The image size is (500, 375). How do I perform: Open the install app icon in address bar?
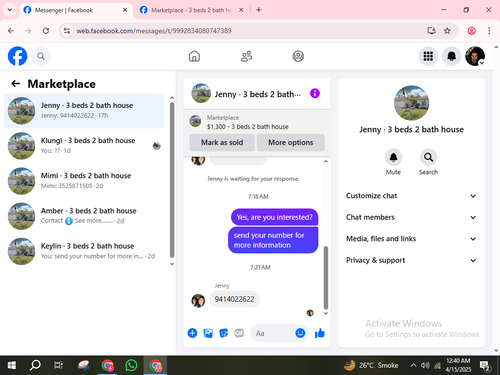point(431,31)
